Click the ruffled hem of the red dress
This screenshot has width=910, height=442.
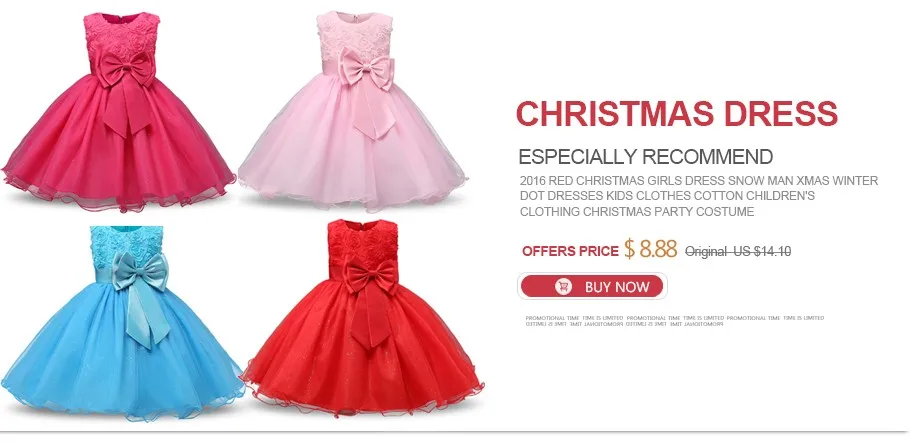[363, 397]
